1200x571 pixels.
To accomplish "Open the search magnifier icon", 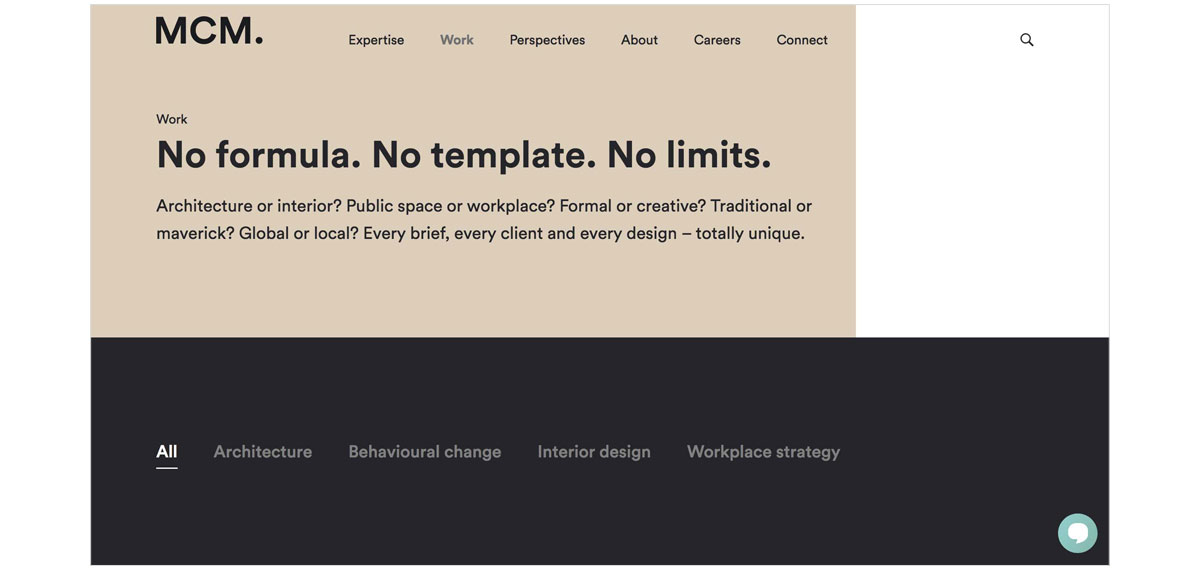I will [x=1027, y=40].
